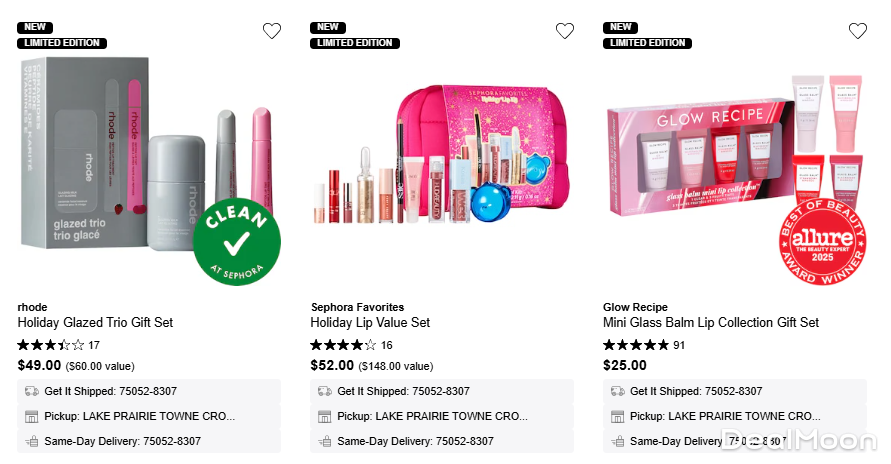
Task: Click store pickup icon under Glow Recipe
Action: pyautogui.click(x=617, y=416)
